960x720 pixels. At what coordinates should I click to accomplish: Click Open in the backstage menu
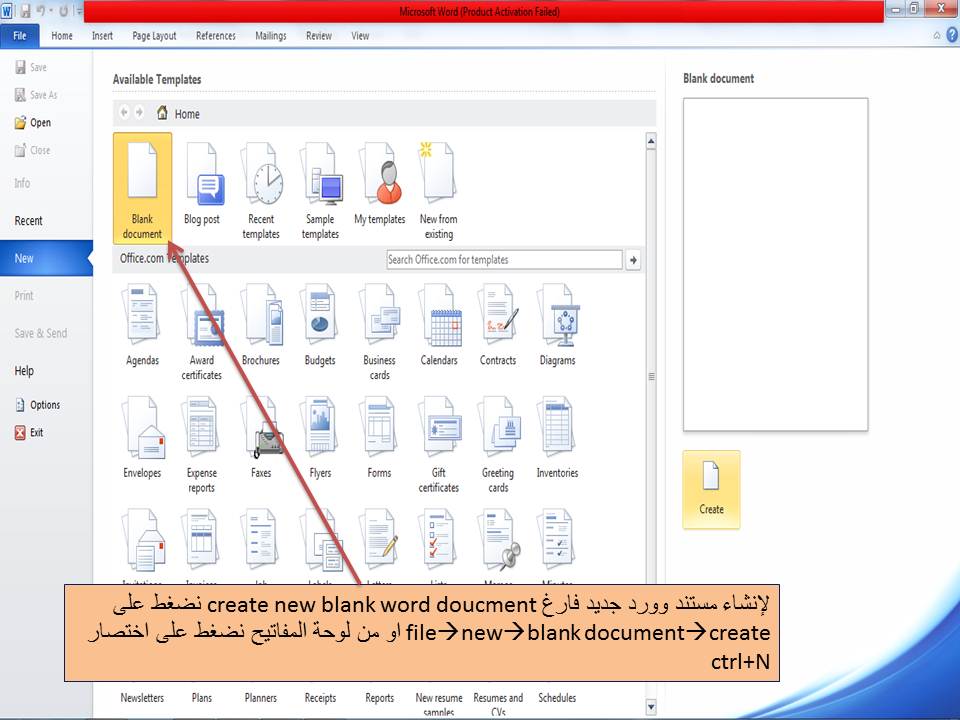pyautogui.click(x=33, y=122)
